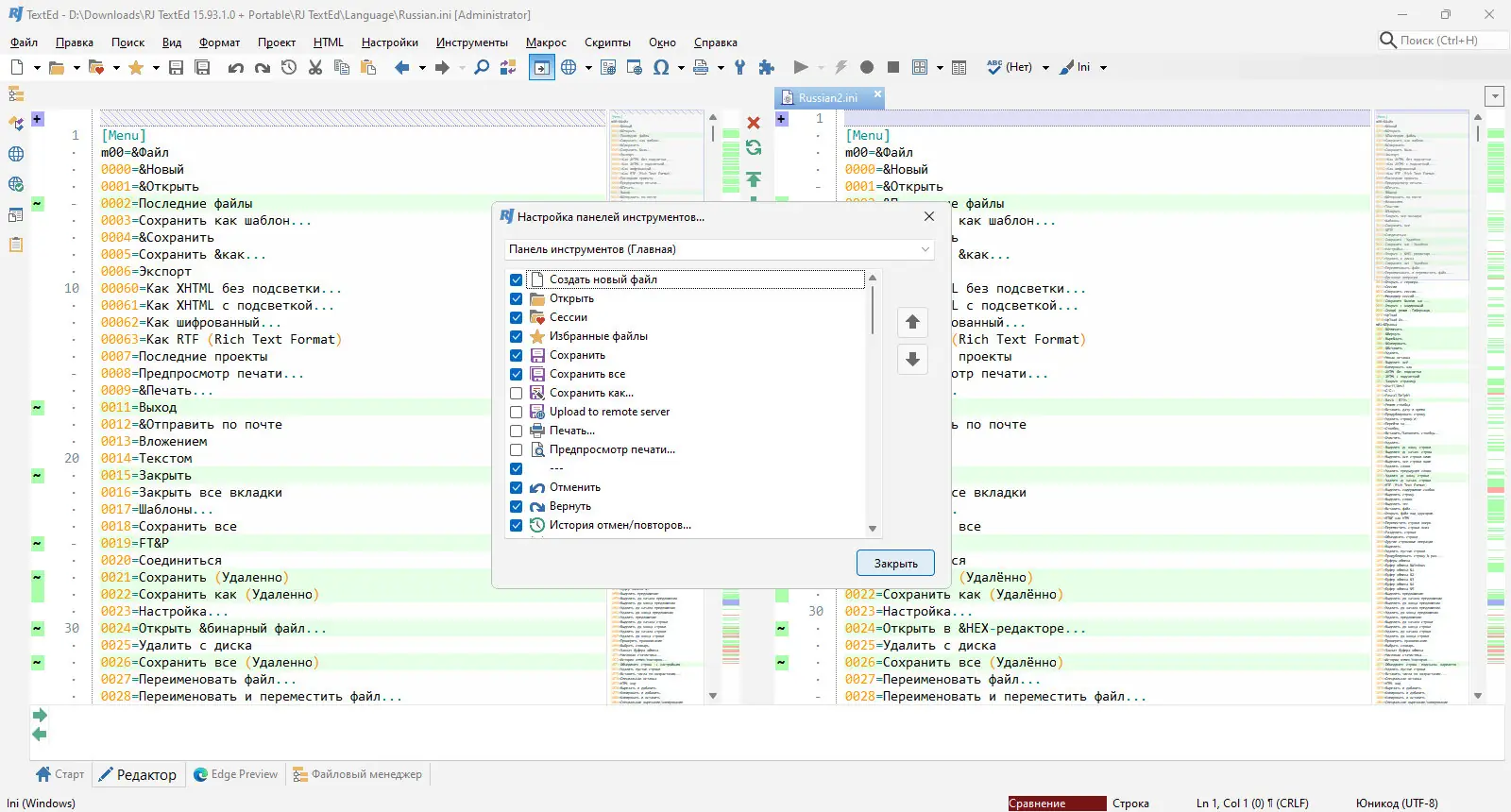Click the wrench settings icon in toolbar
Viewport: 1511px width, 812px height.
point(740,67)
